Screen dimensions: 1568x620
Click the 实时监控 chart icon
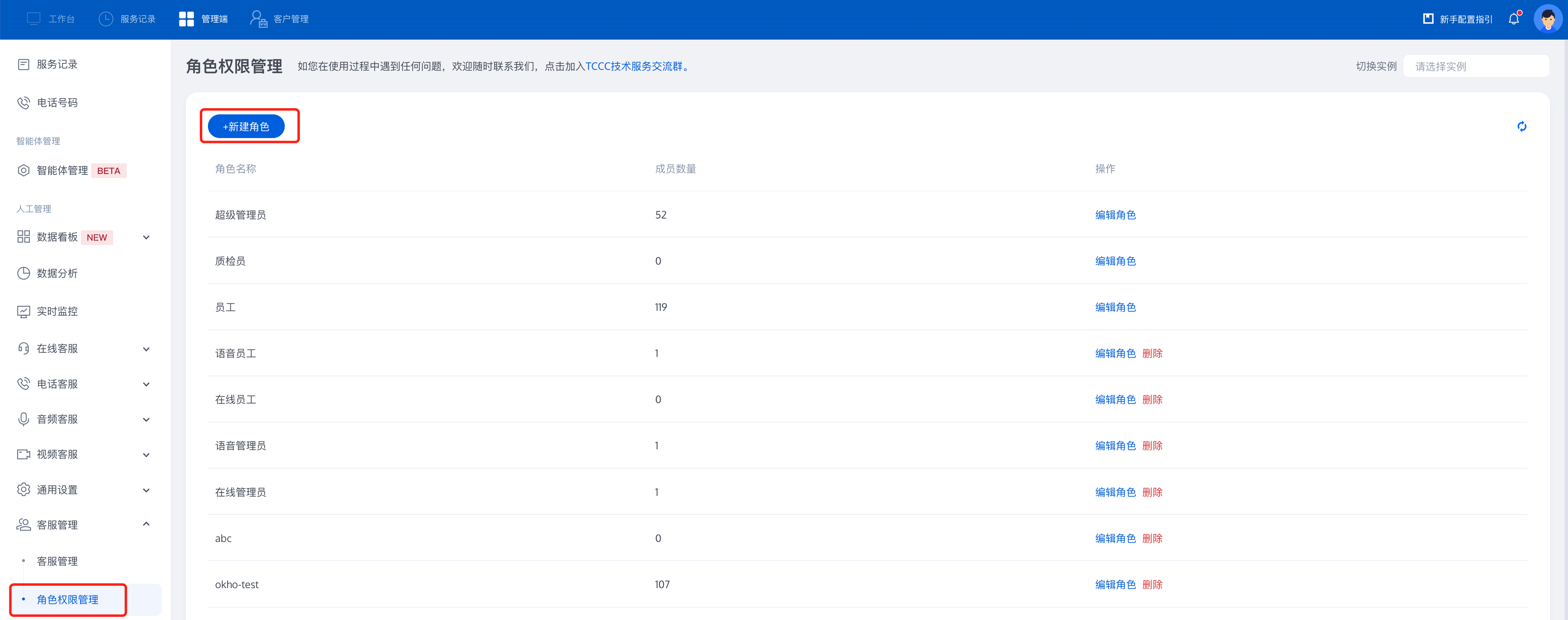pyautogui.click(x=24, y=312)
